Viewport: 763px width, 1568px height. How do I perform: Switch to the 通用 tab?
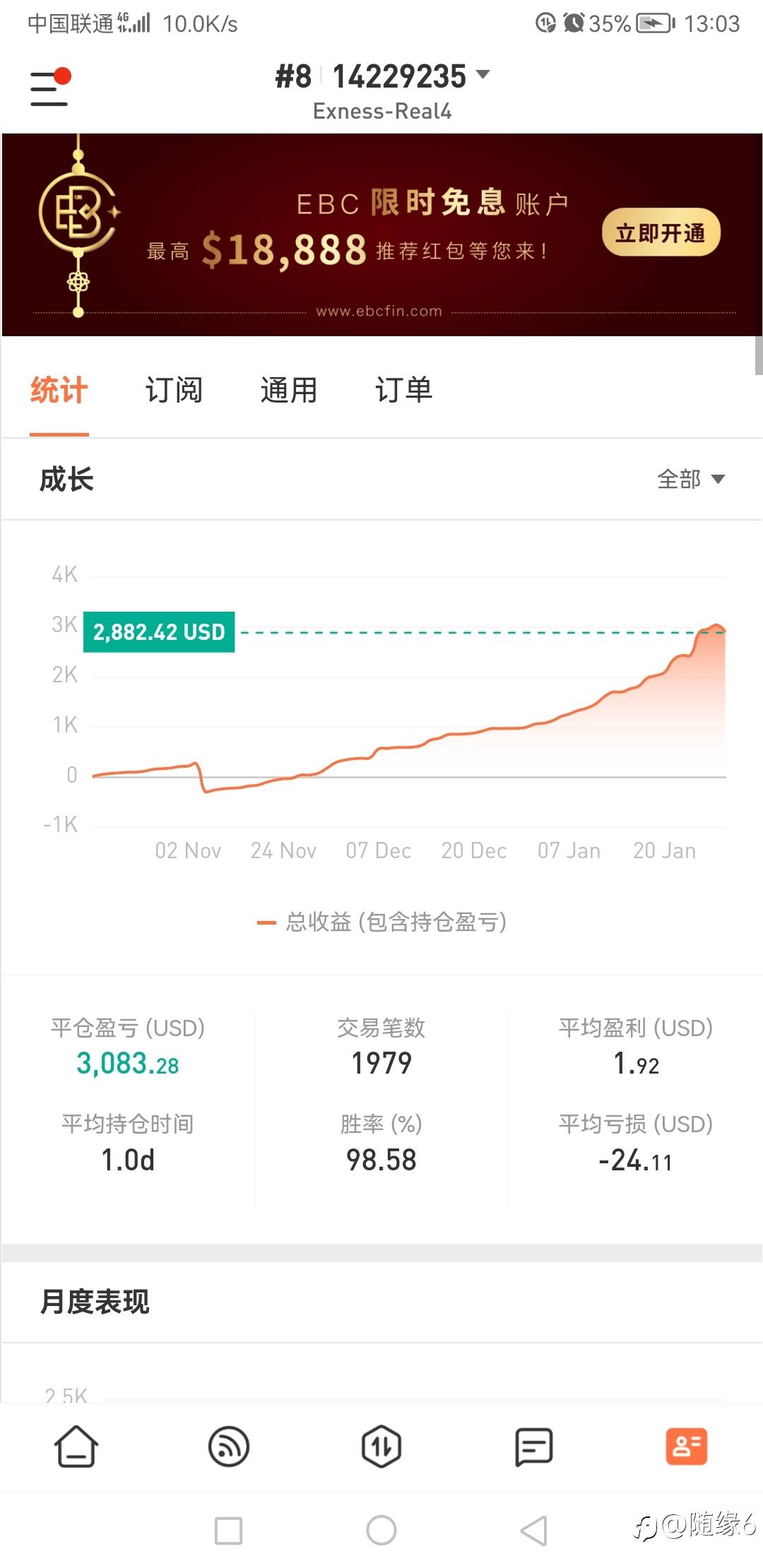288,390
